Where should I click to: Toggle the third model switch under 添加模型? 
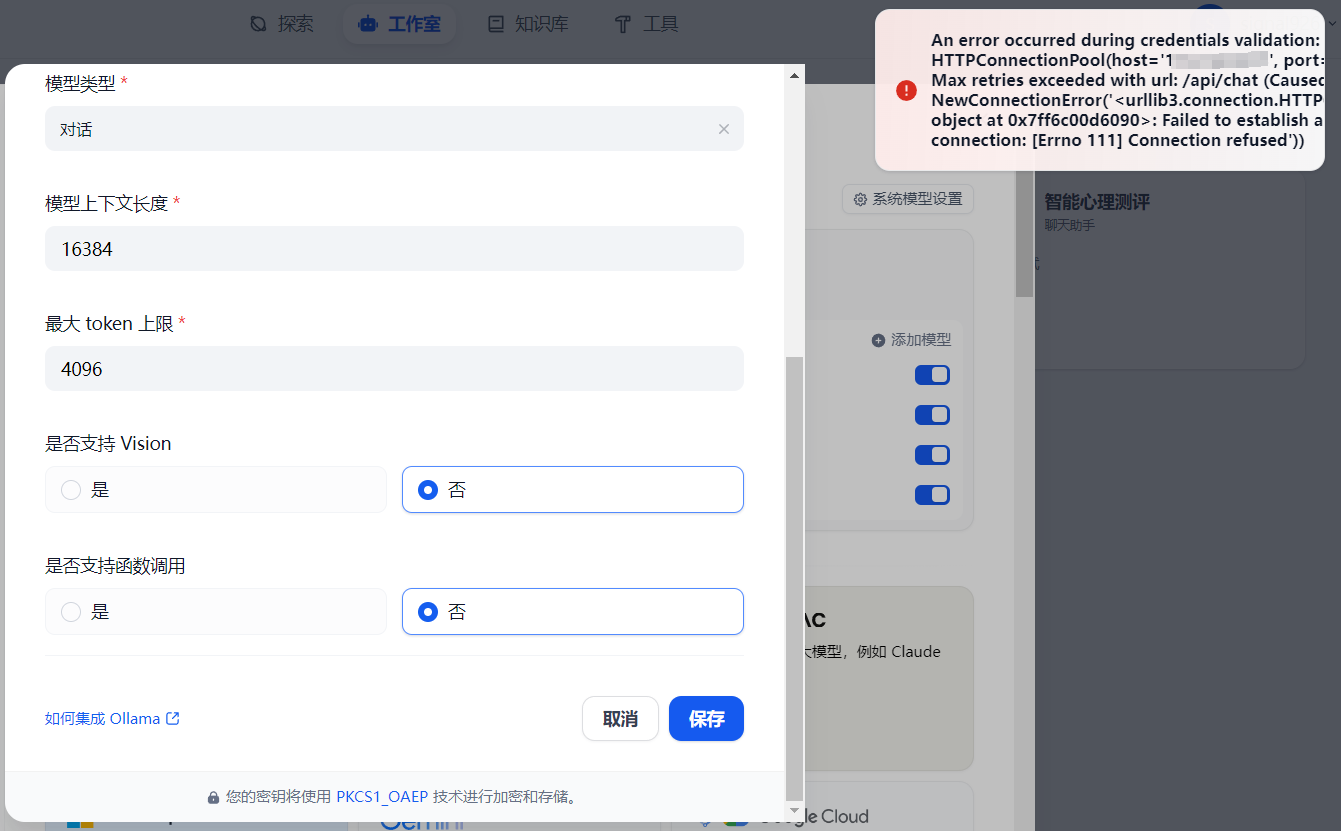click(932, 455)
